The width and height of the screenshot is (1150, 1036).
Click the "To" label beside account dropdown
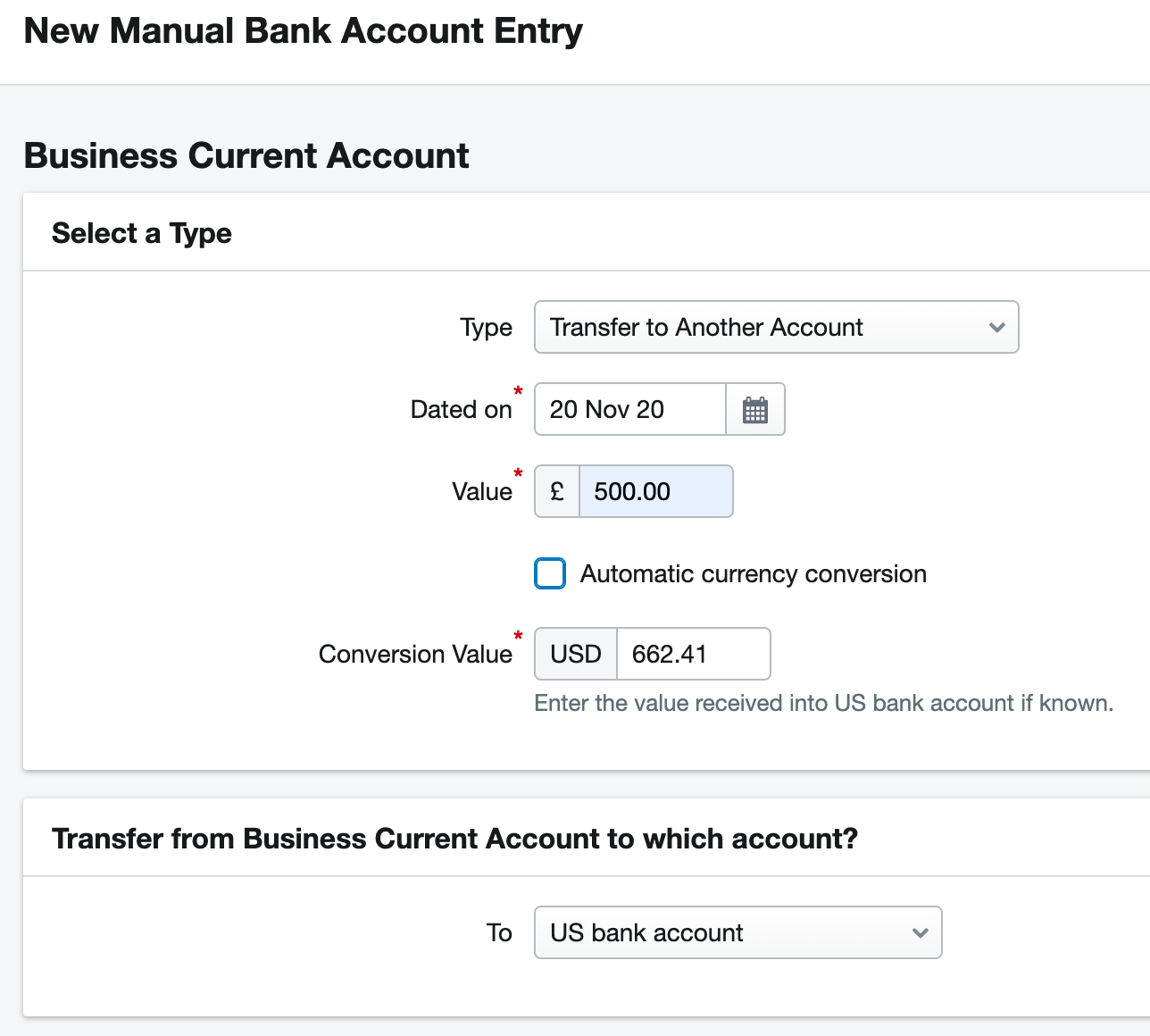499,932
